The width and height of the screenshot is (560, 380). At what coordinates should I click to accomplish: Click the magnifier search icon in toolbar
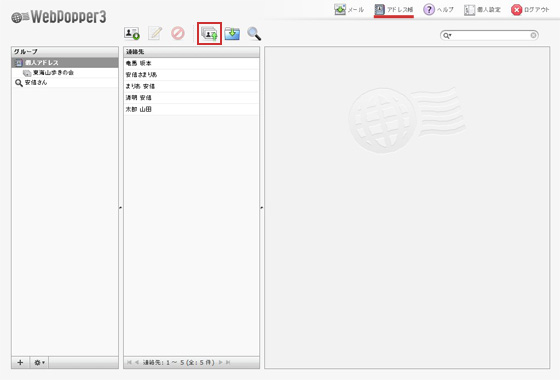click(254, 34)
